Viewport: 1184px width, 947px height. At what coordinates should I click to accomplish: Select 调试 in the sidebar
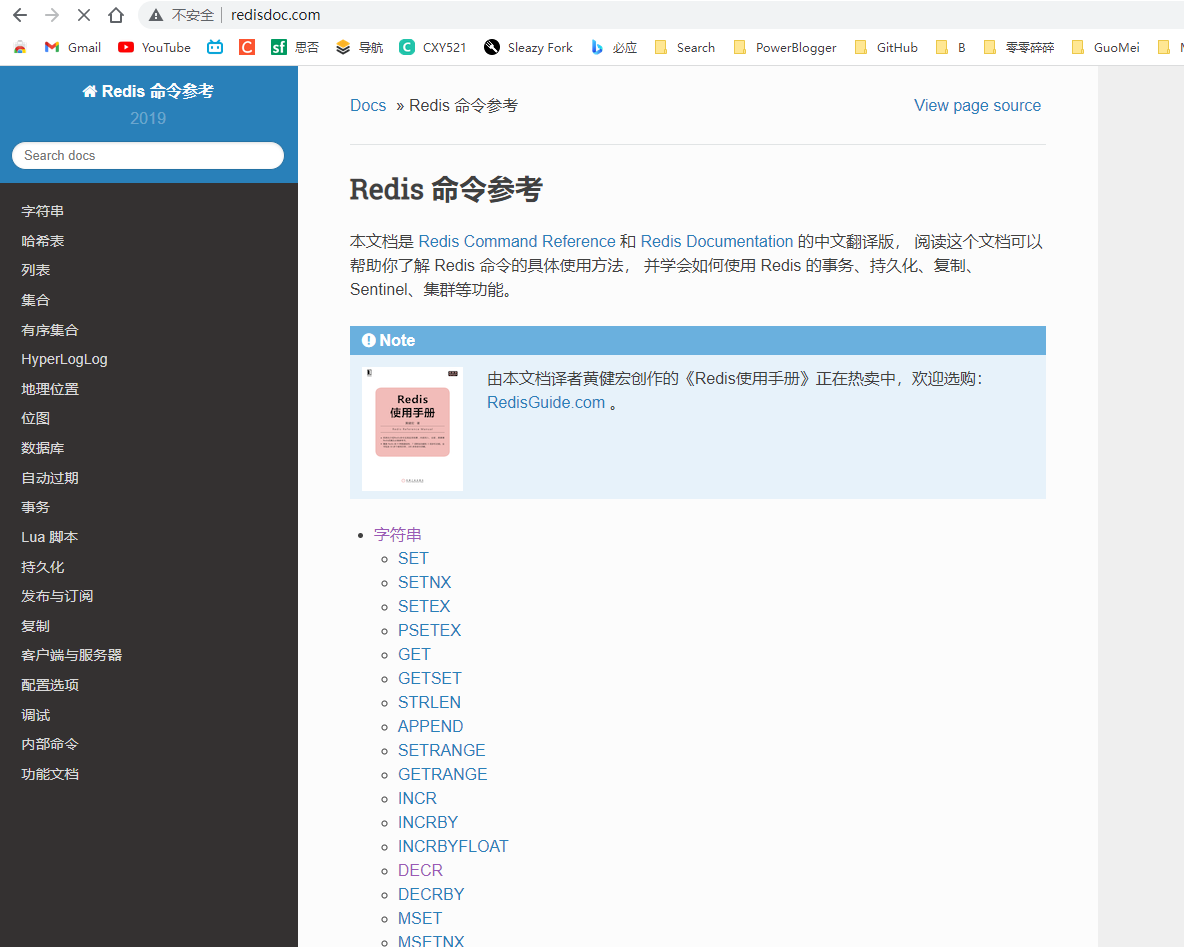pos(35,715)
